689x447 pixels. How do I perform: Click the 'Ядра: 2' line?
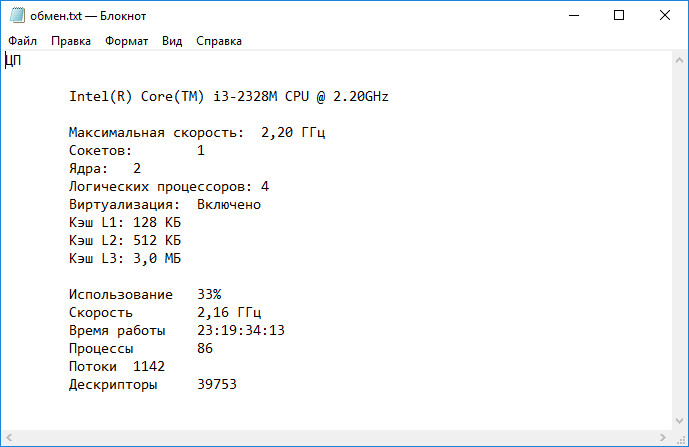point(105,168)
